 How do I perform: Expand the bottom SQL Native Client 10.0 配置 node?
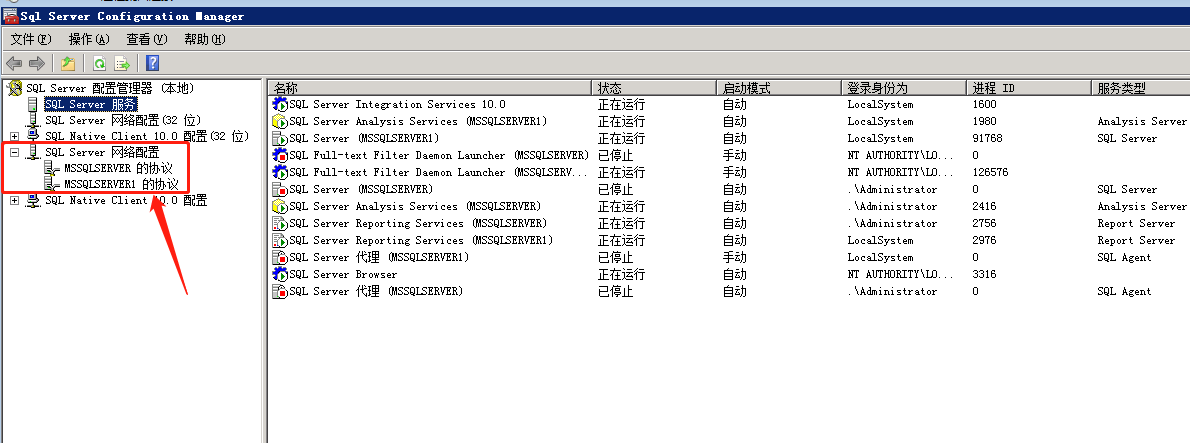[x=14, y=200]
